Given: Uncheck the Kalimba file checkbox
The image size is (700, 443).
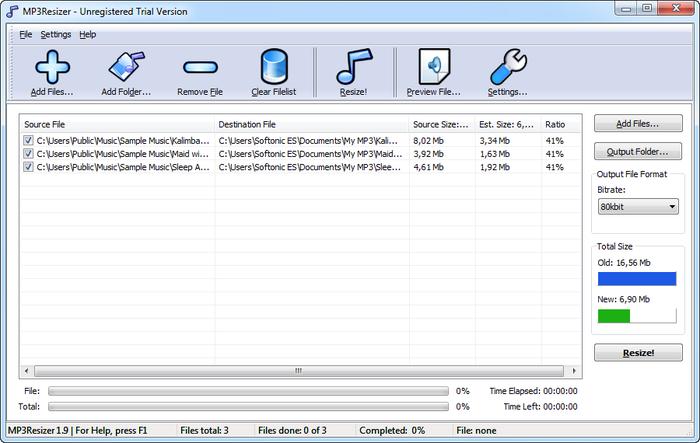Looking at the screenshot, I should [x=28, y=141].
